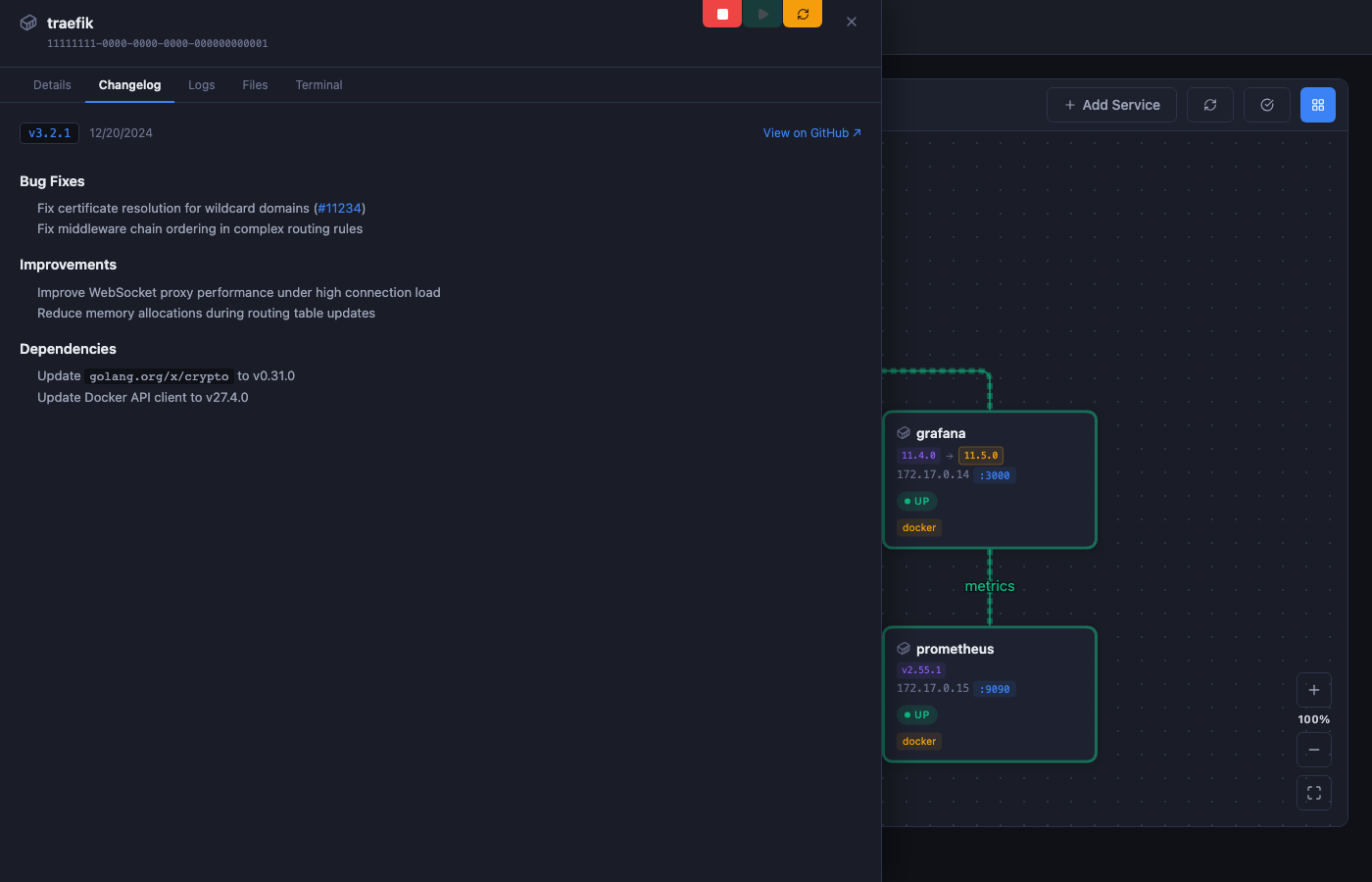Image resolution: width=1372 pixels, height=882 pixels.
Task: Click grafana update version 11.5.0 badge
Action: [x=981, y=456]
